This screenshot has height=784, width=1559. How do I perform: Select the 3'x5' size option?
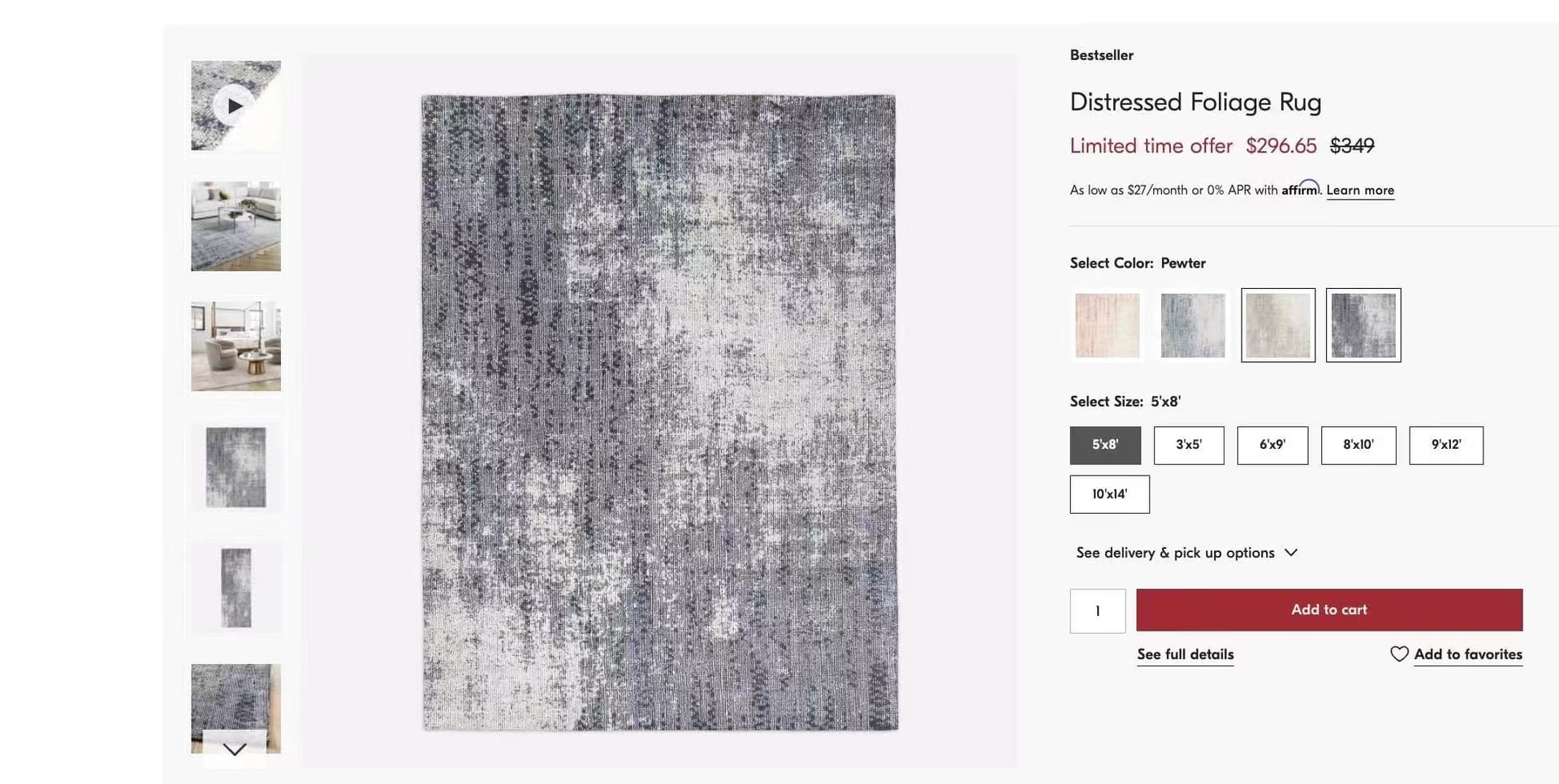[1189, 445]
